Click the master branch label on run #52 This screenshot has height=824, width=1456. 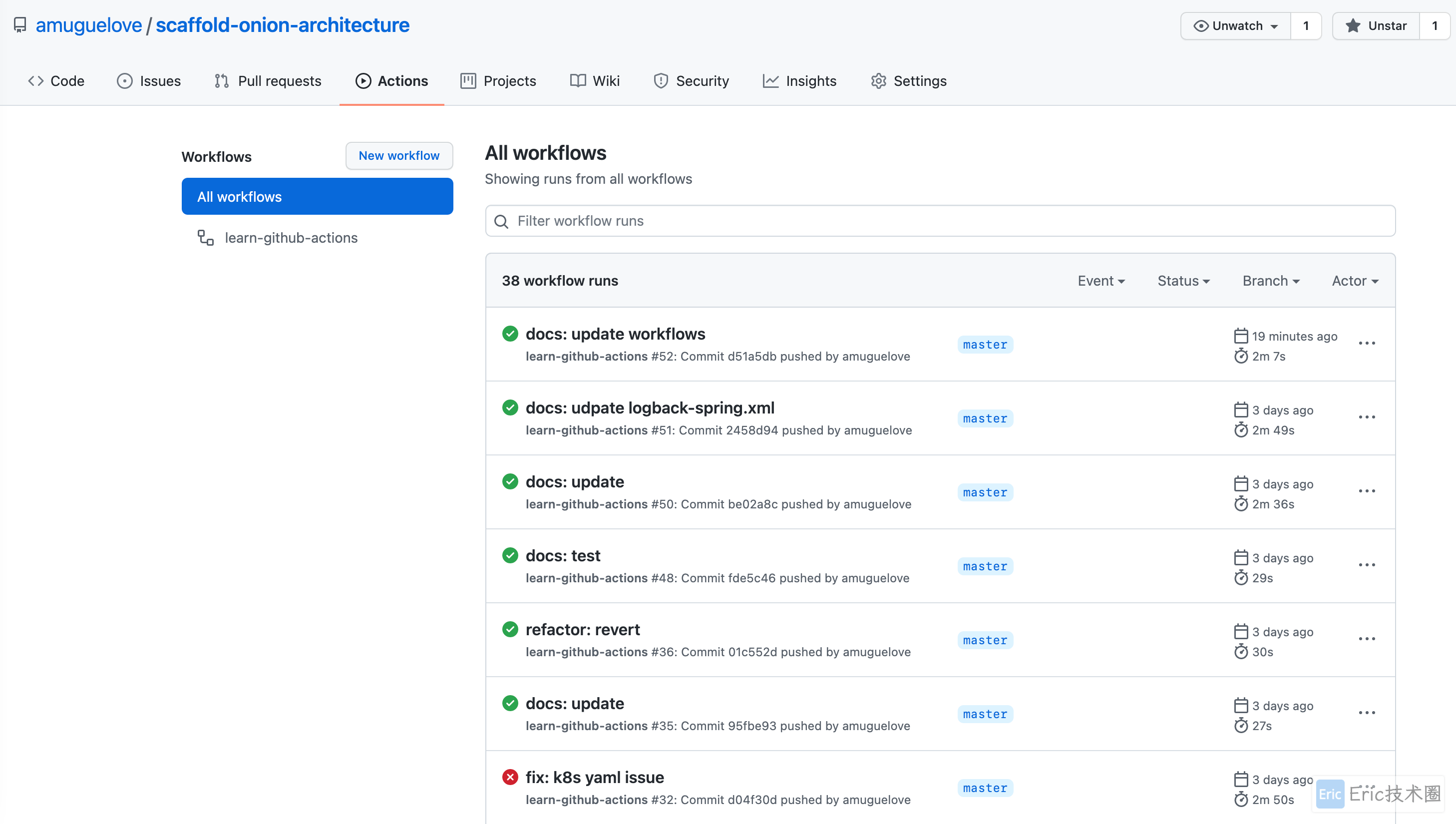985,345
